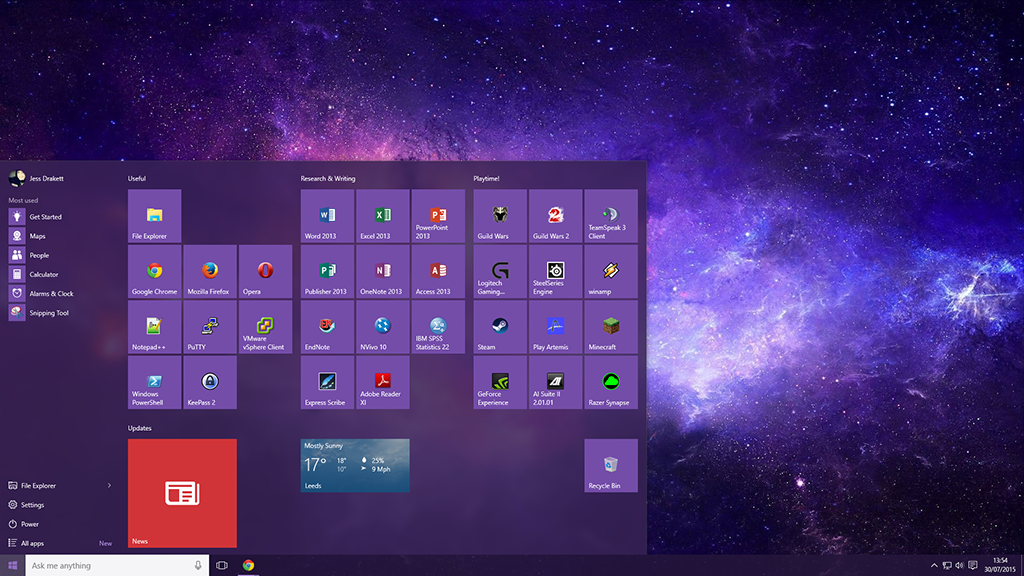Switch to Chrome on the taskbar
This screenshot has width=1024, height=576.
click(248, 566)
